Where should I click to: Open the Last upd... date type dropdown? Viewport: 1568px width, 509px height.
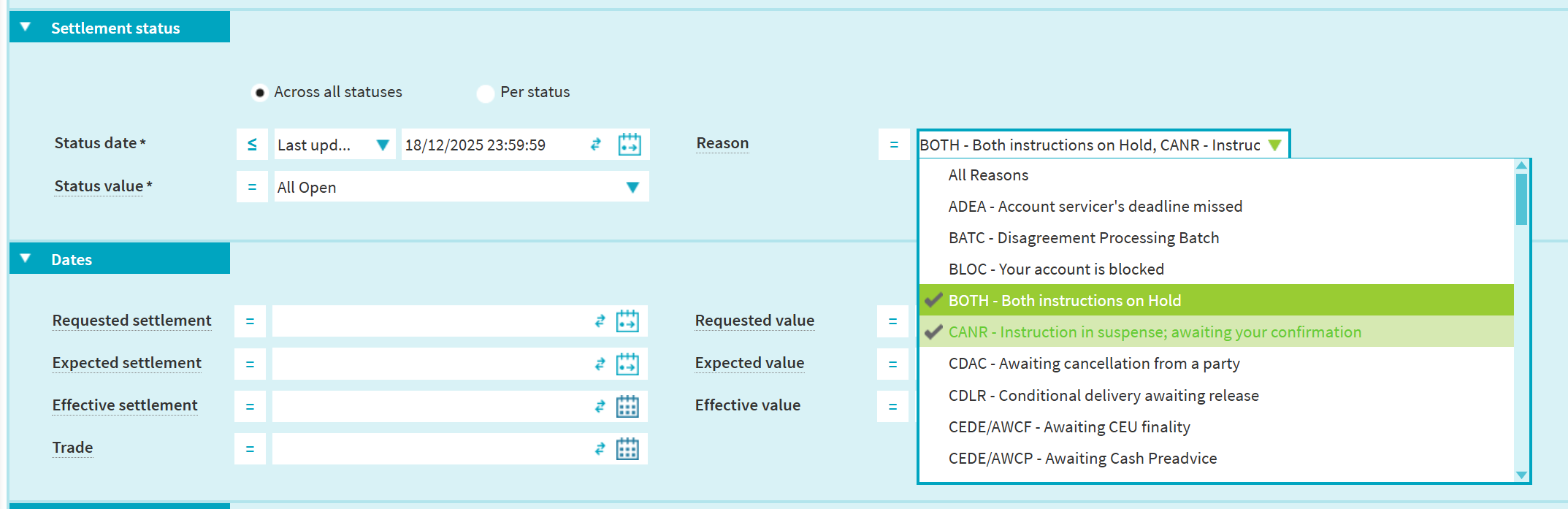click(382, 145)
